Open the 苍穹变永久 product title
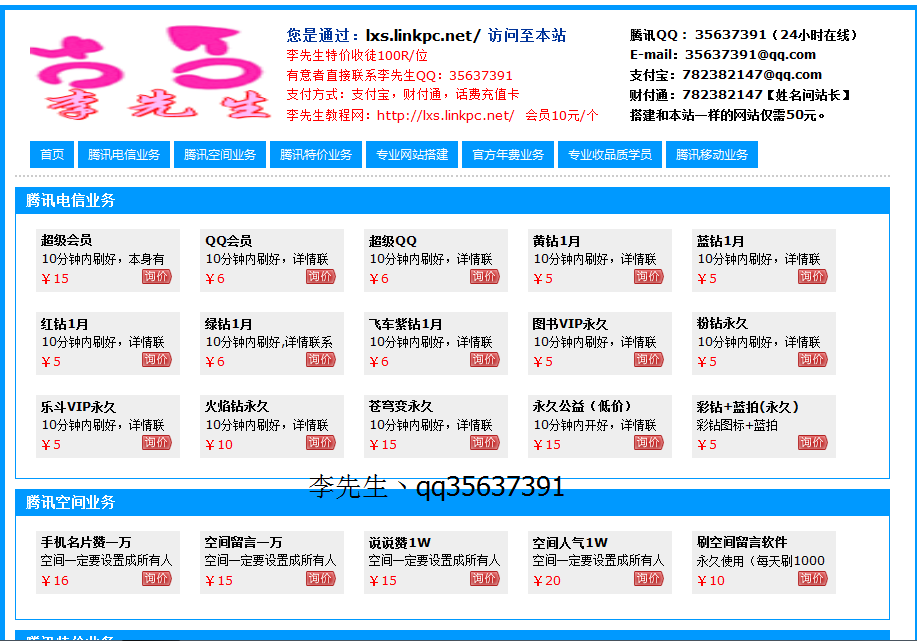 coord(401,406)
